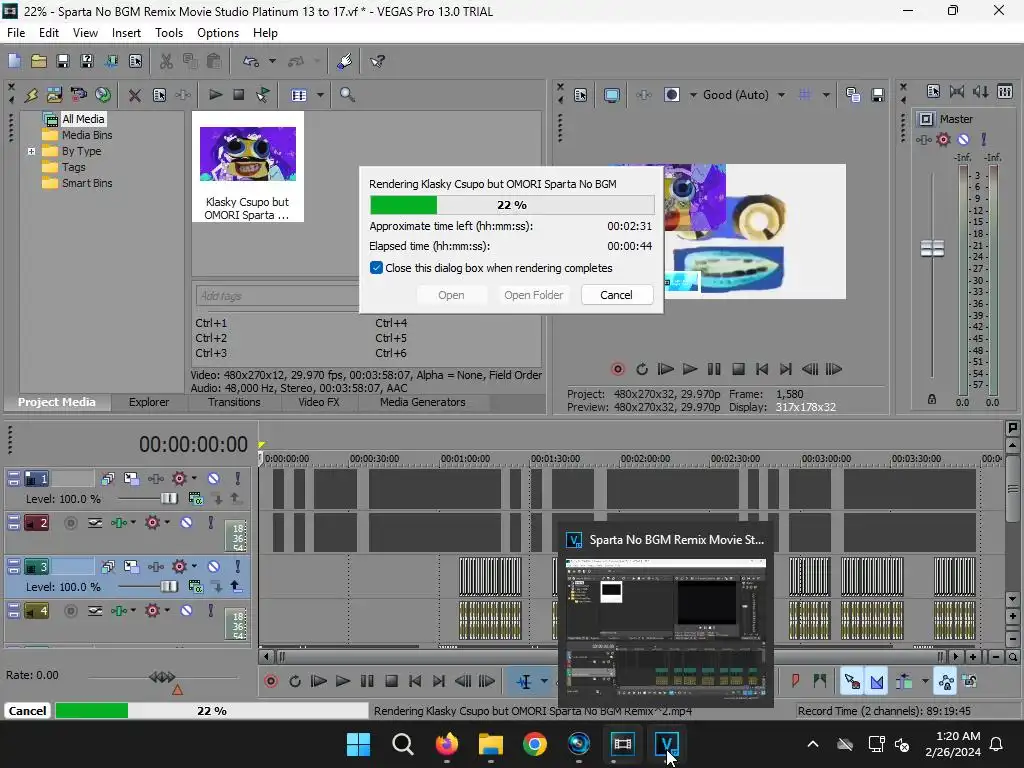Open the Overlays dropdown arrow in preview
Viewport: 1024px width, 768px height.
826,95
